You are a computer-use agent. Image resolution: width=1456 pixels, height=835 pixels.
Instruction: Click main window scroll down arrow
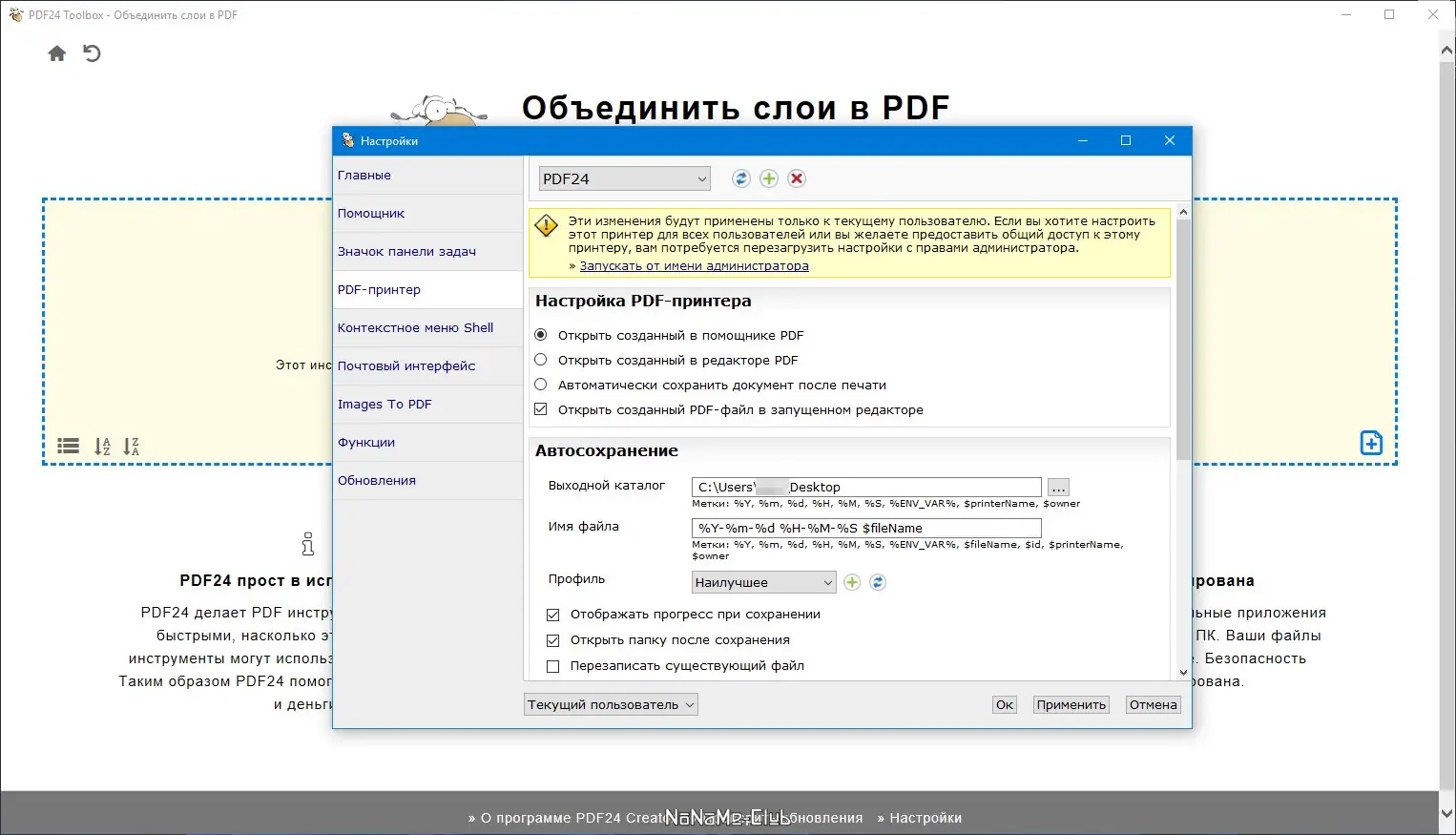coord(1447,813)
